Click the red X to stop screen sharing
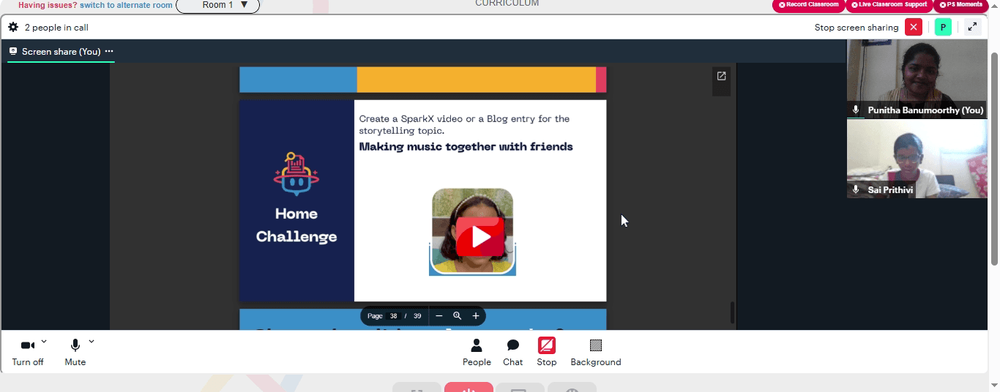The image size is (1000, 392). tap(913, 27)
